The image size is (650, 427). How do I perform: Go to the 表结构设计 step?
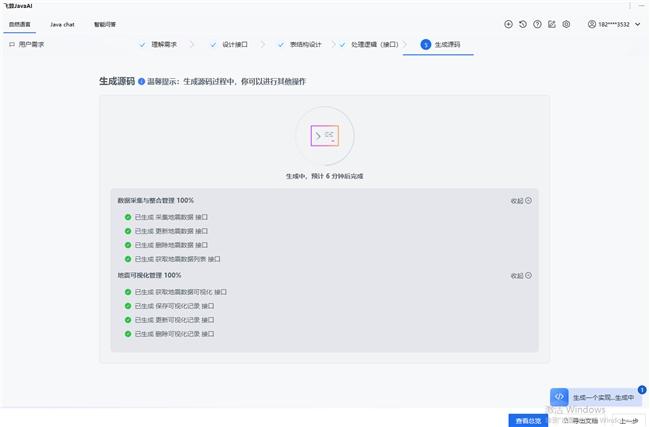(300, 44)
